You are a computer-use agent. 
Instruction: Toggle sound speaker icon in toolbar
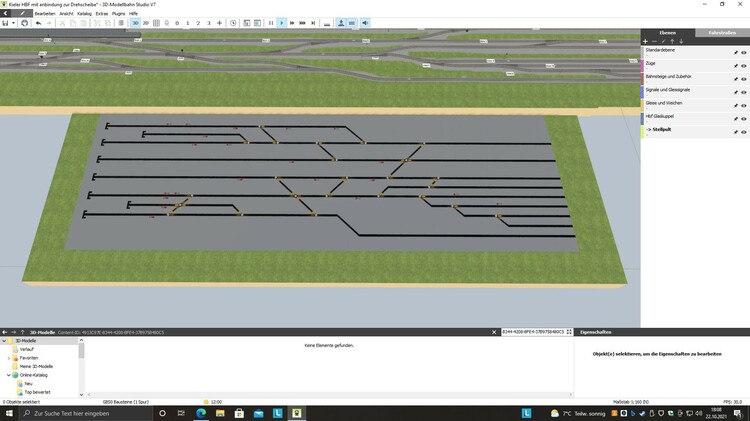(x=364, y=22)
